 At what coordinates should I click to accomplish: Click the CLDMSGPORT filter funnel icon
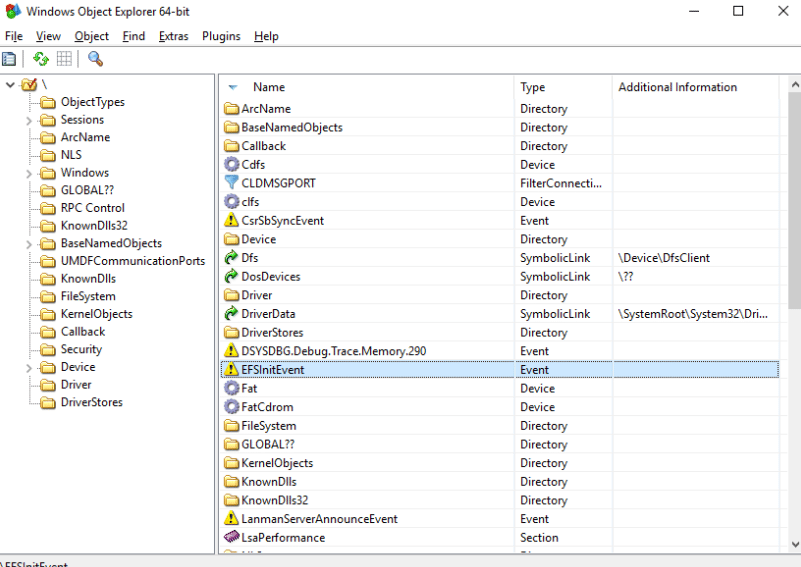point(231,183)
